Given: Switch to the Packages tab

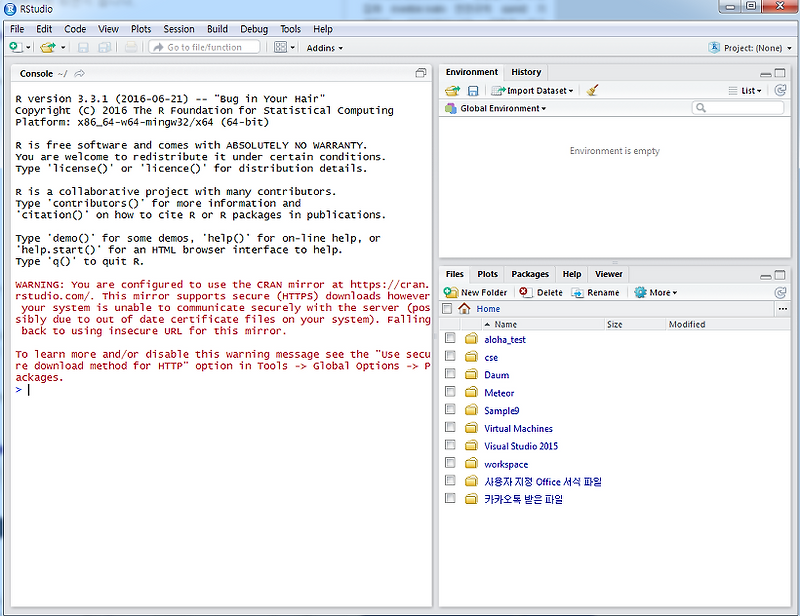Looking at the screenshot, I should pos(530,274).
